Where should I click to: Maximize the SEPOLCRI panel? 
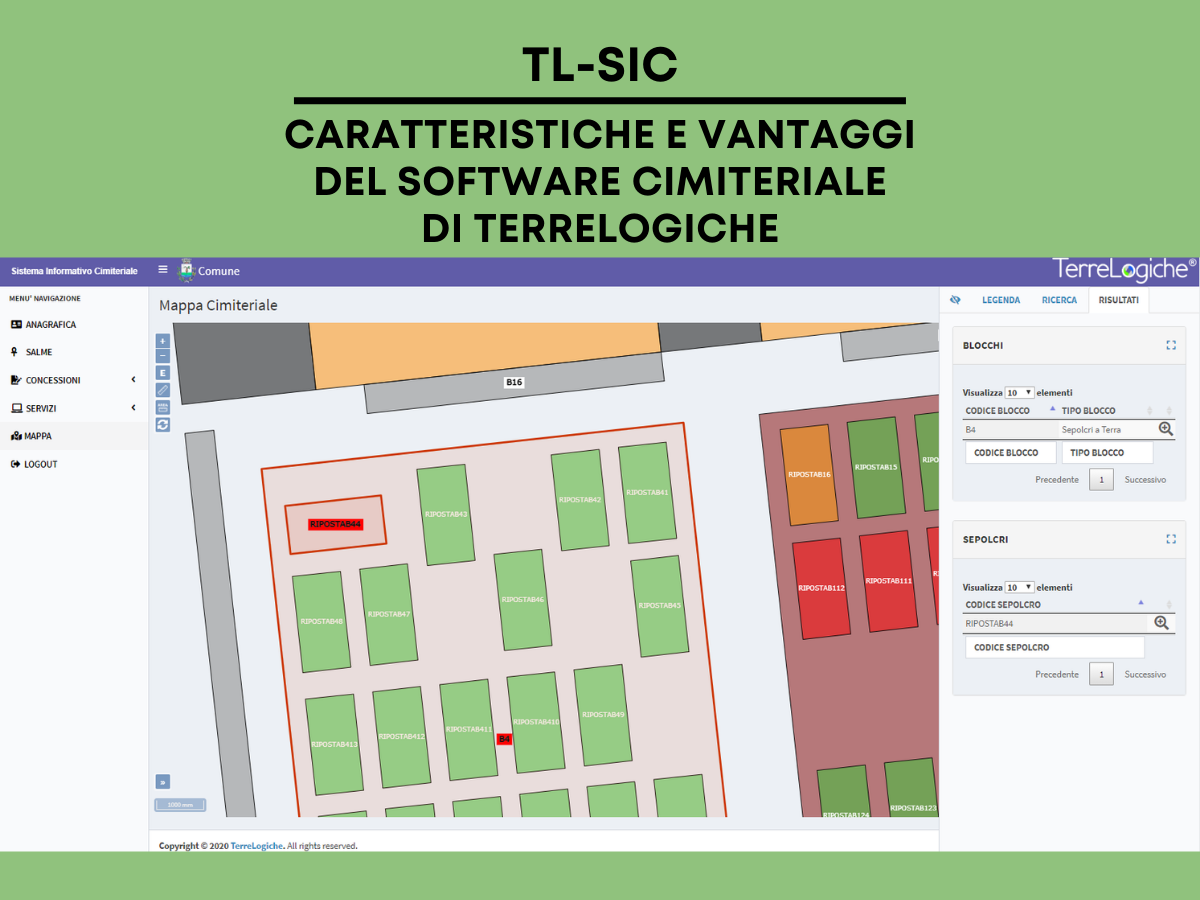click(1171, 539)
